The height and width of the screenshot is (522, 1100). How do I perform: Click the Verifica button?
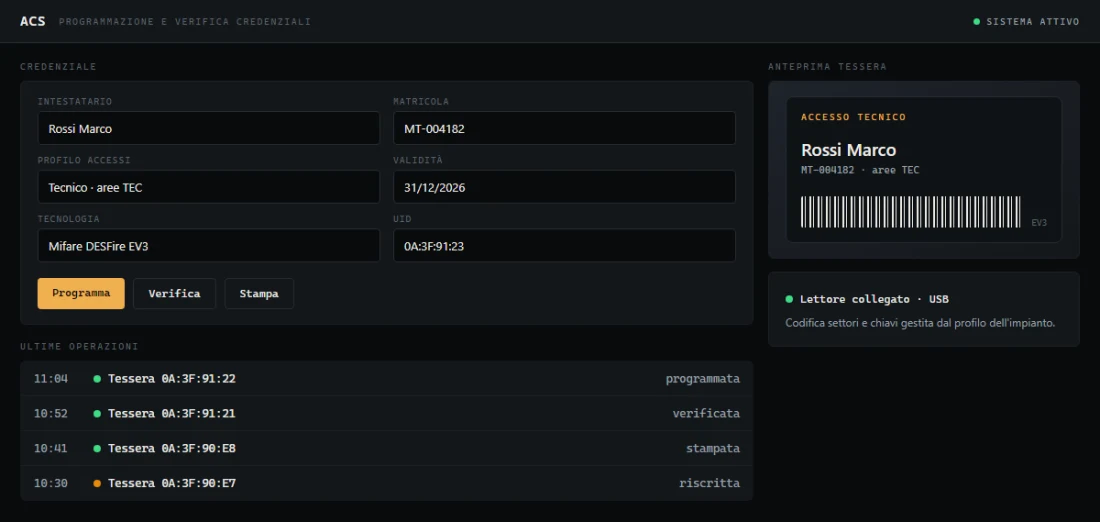pos(174,293)
